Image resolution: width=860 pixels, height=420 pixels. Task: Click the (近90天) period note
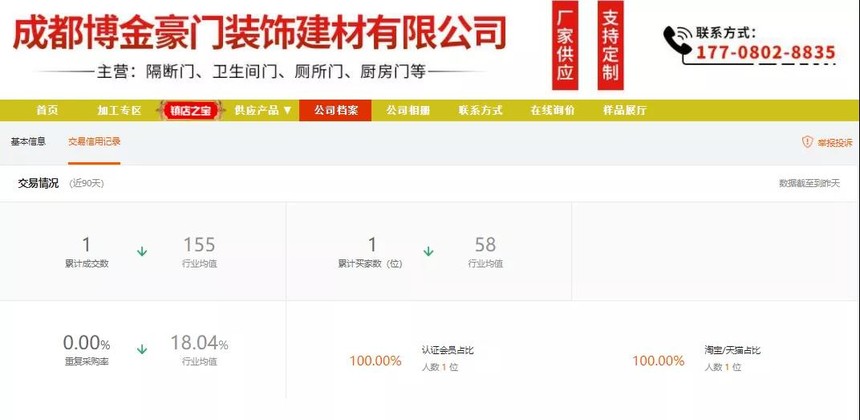[x=87, y=184]
